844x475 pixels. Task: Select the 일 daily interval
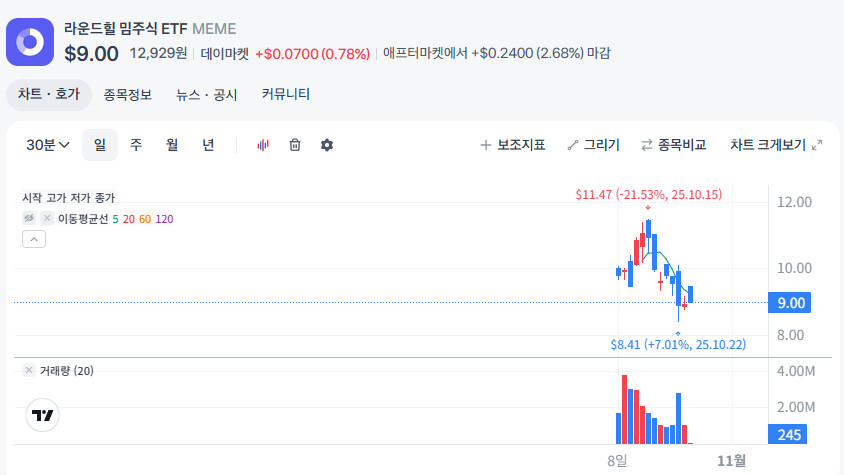point(100,145)
